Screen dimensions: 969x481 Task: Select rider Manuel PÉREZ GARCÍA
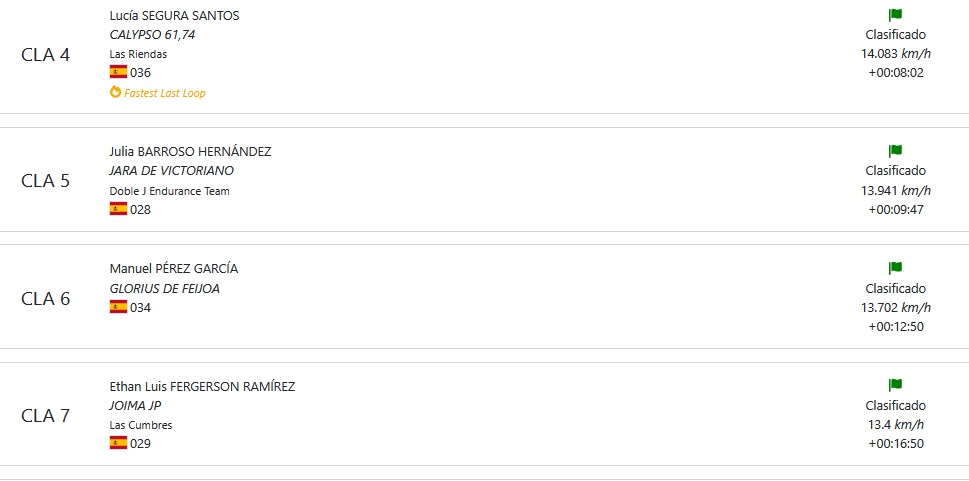tap(174, 269)
